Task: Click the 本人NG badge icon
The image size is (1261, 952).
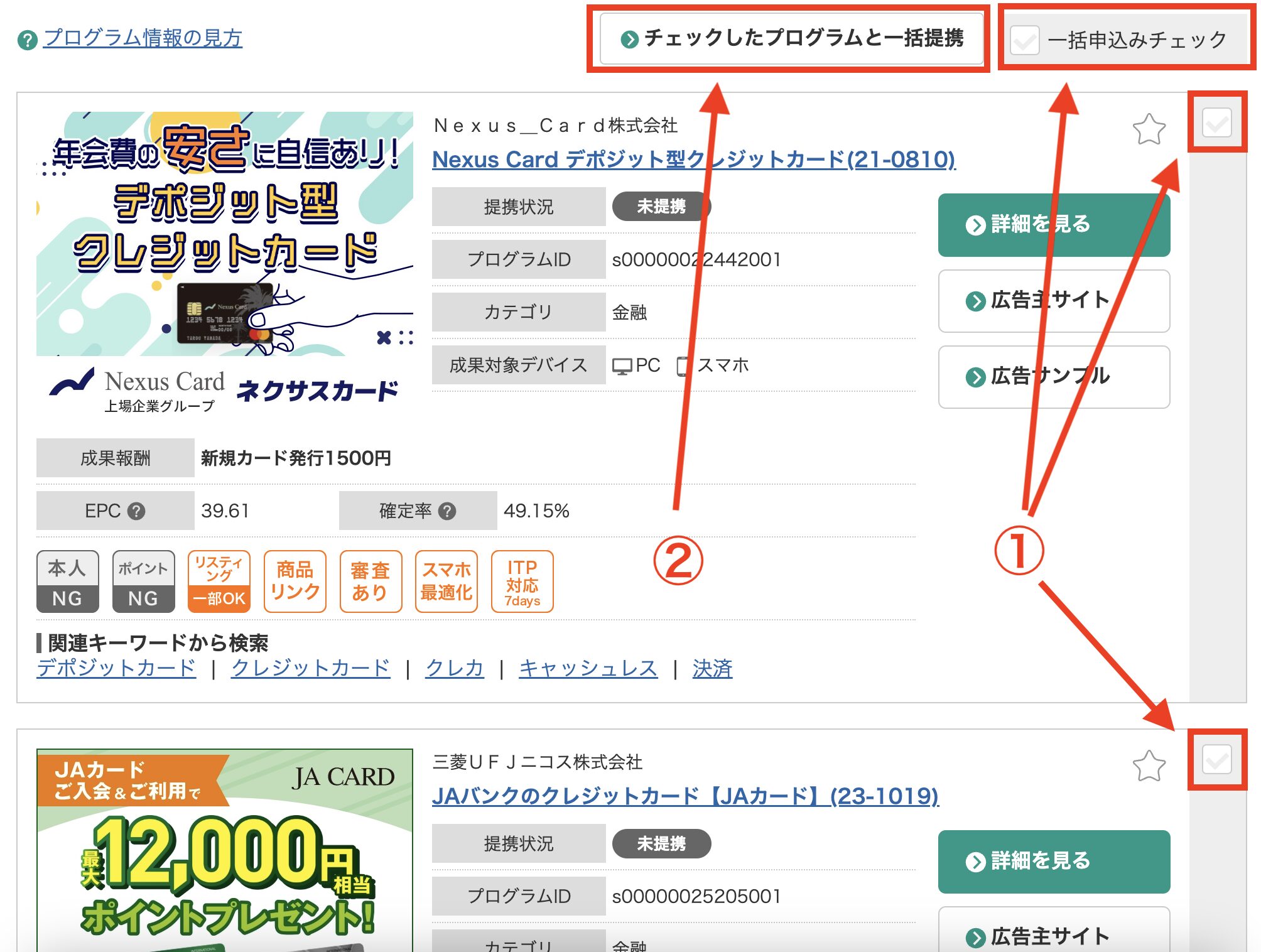Action: click(68, 581)
